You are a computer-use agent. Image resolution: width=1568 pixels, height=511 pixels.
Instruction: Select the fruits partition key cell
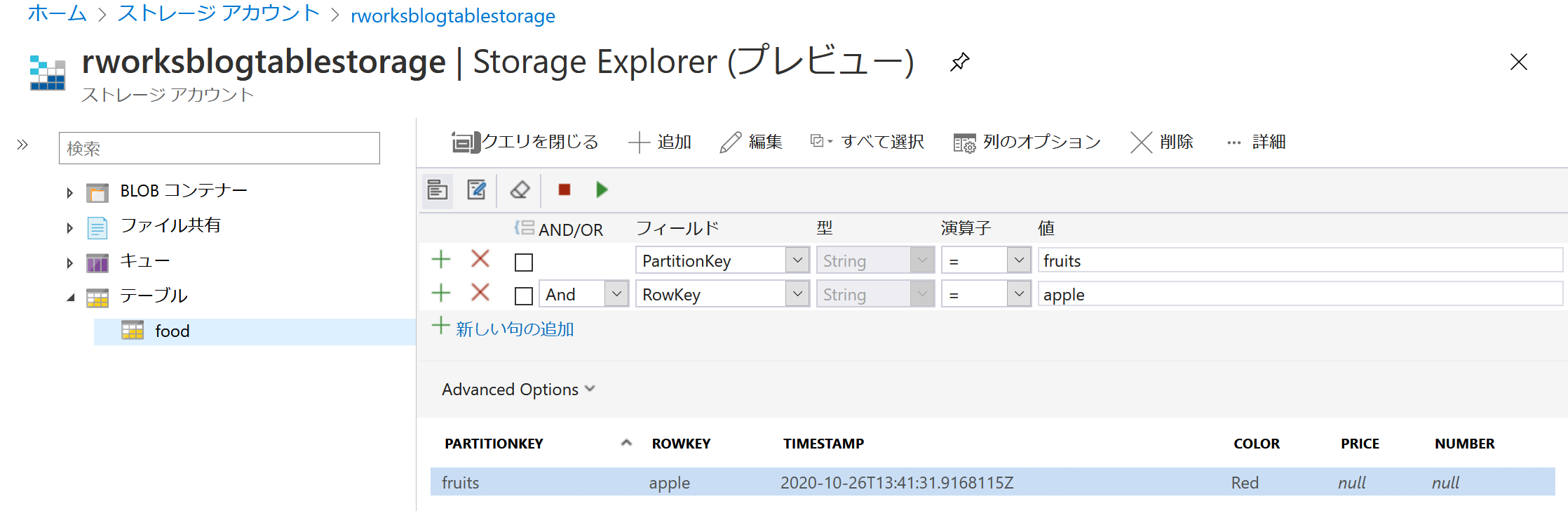pos(460,483)
